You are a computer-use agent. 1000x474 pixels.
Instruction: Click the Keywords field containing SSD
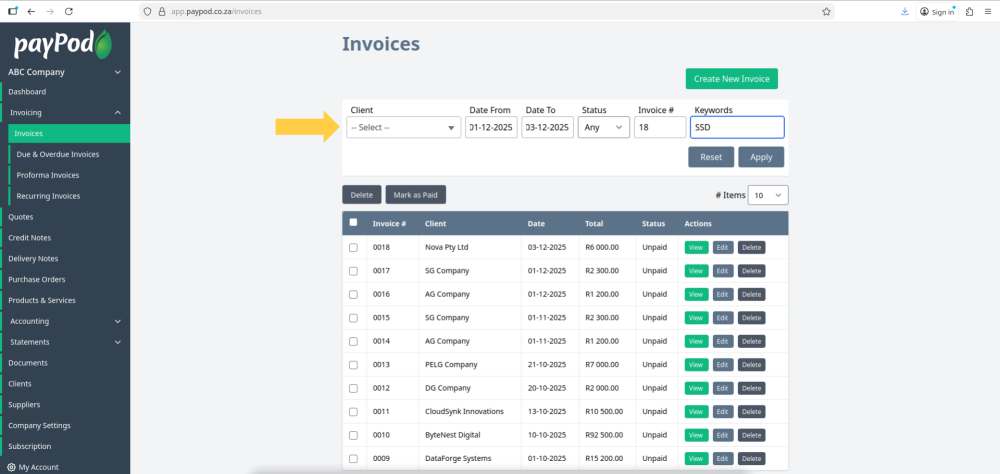coord(737,128)
